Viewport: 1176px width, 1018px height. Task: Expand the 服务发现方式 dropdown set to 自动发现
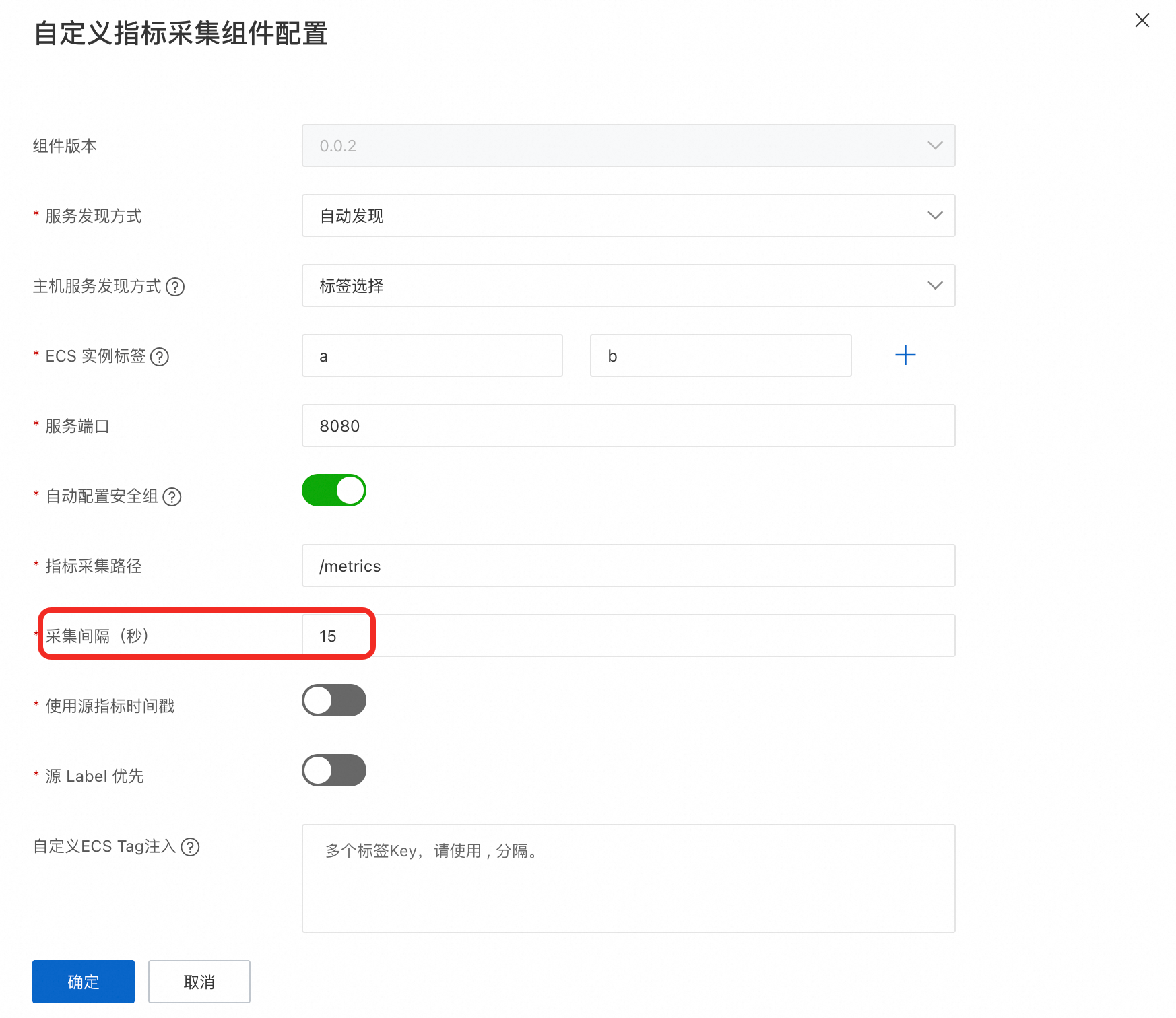628,215
